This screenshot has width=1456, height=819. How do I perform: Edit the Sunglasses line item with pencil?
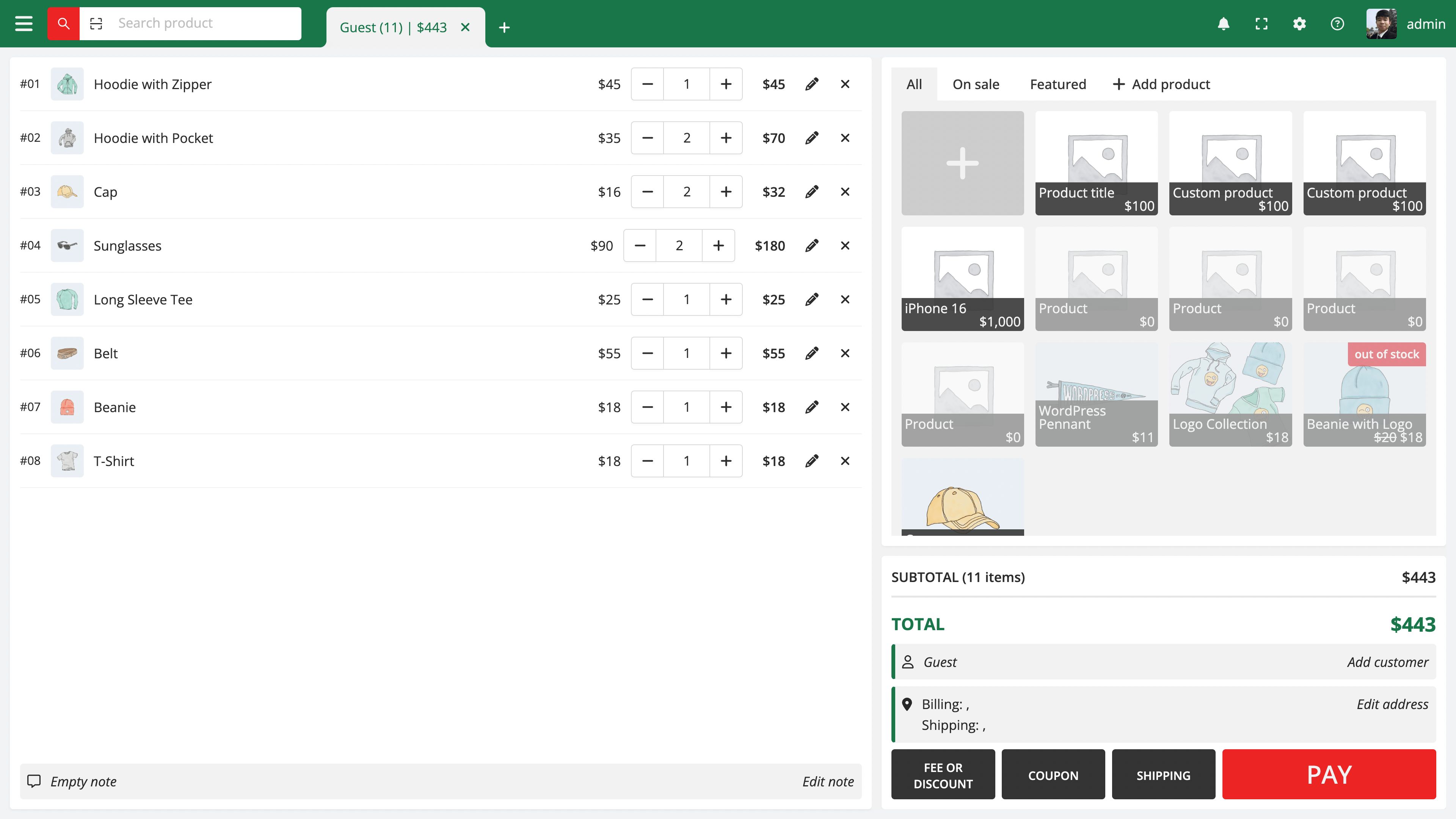click(x=812, y=245)
